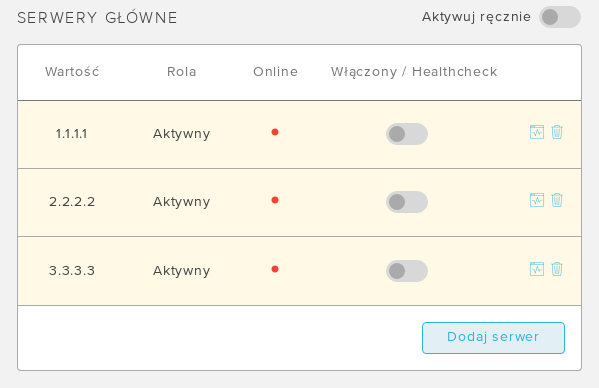Click the Rola column header
The image size is (599, 388).
(x=182, y=72)
